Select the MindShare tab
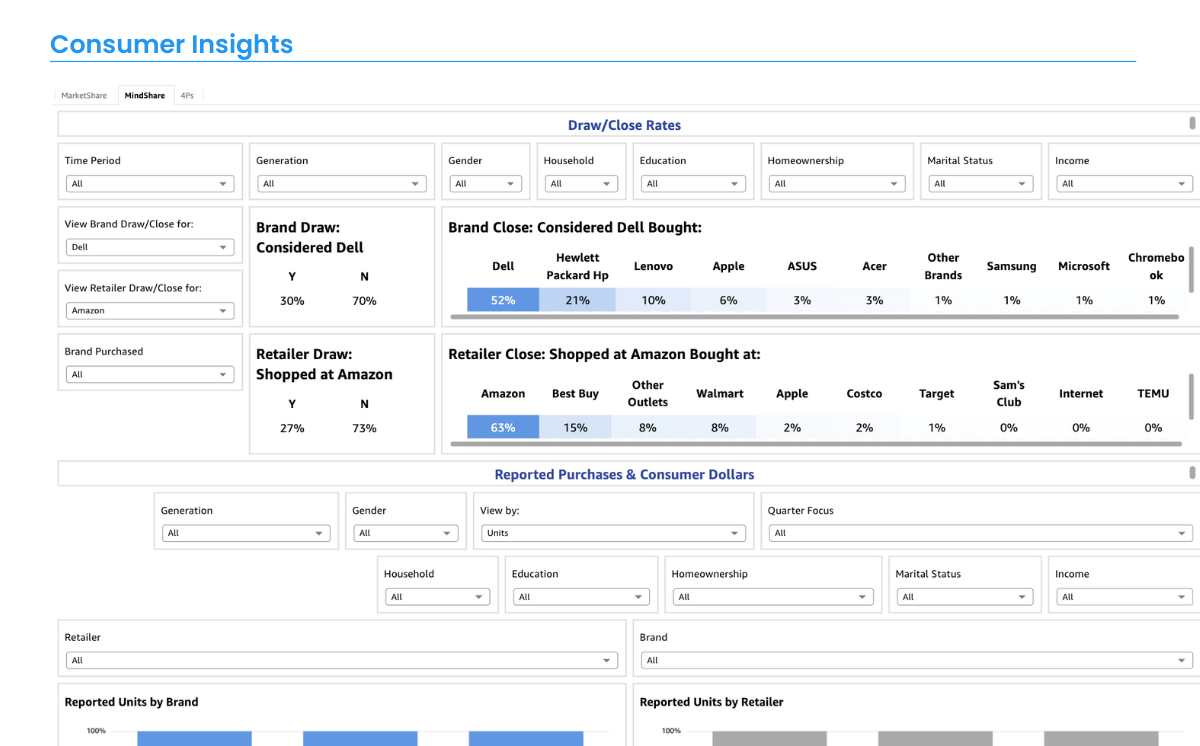This screenshot has width=1200, height=746. pos(145,95)
